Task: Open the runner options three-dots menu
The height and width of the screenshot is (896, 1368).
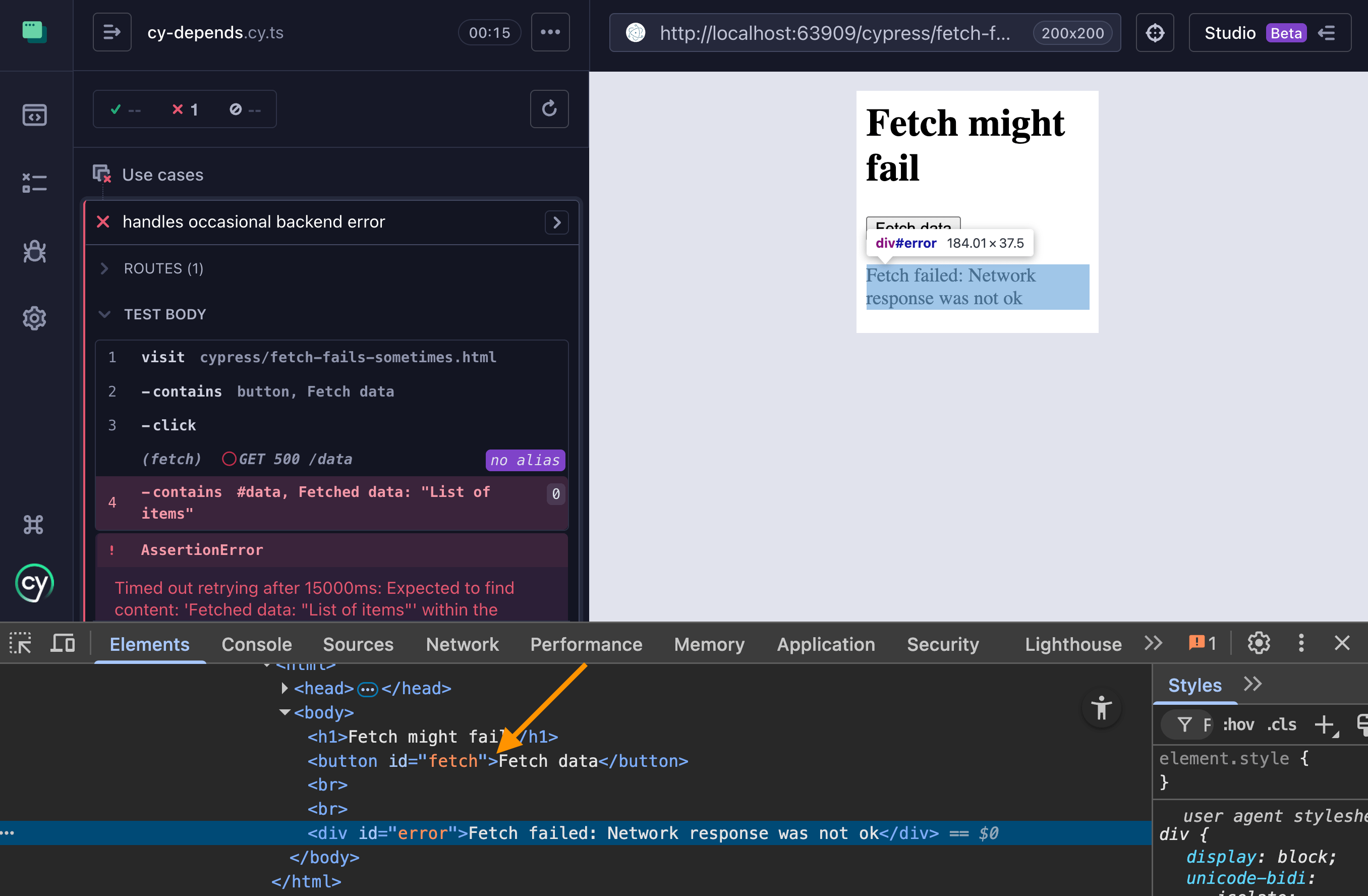Action: [550, 32]
